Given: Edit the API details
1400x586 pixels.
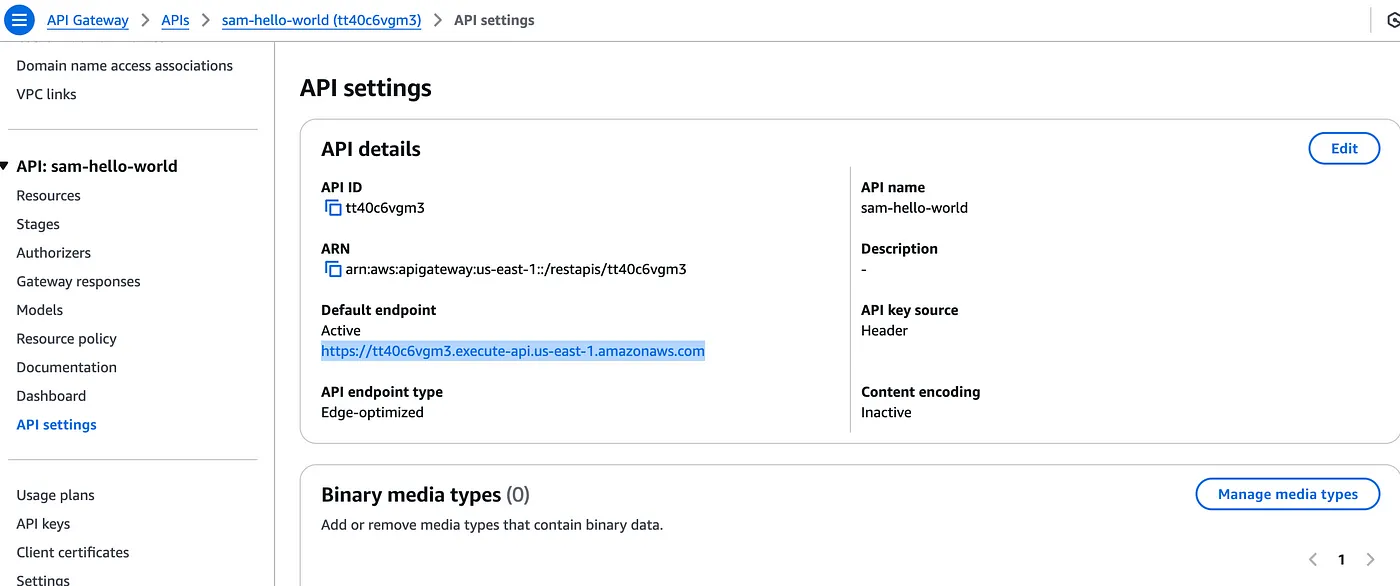Looking at the screenshot, I should (x=1344, y=149).
